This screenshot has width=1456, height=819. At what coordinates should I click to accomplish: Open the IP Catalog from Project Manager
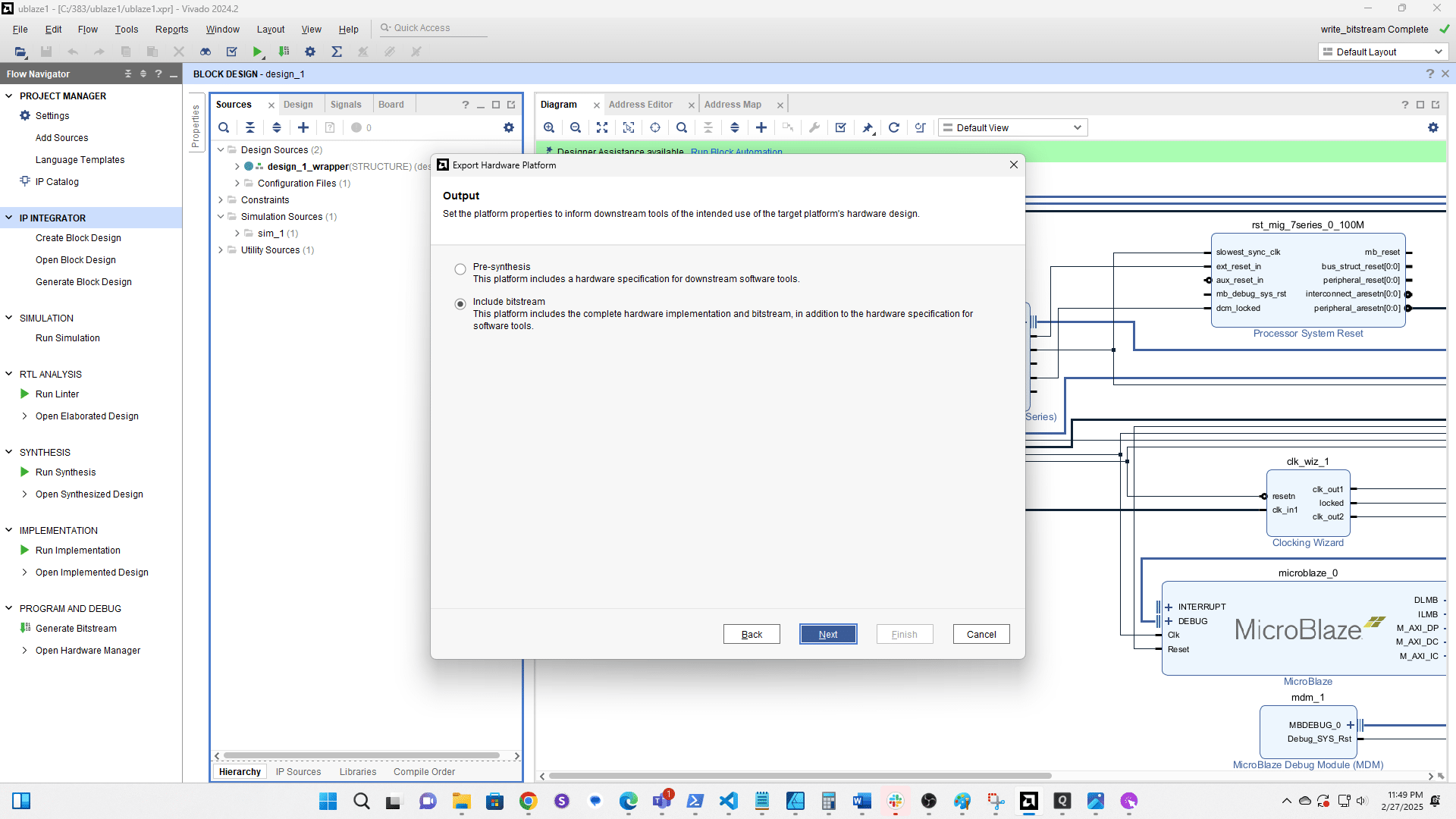coord(55,181)
